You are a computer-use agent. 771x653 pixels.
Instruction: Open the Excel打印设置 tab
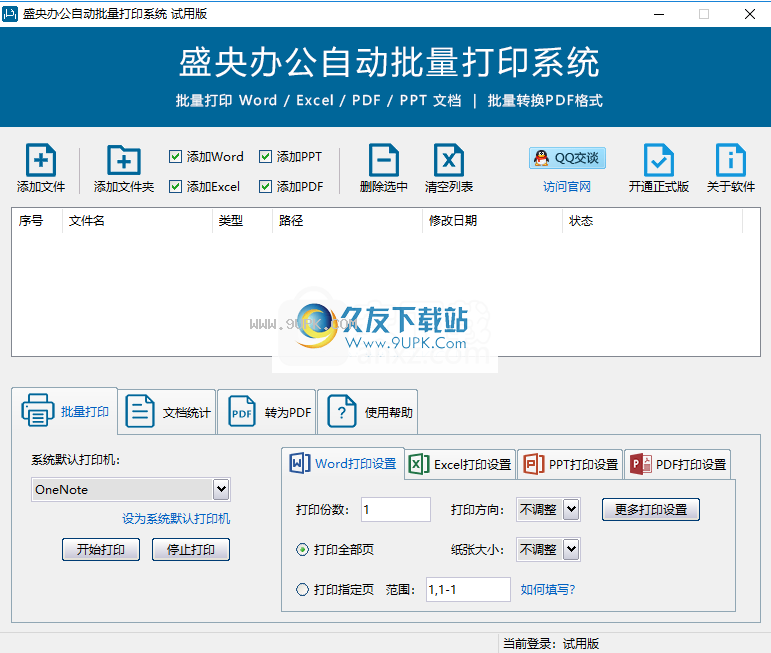[x=460, y=464]
